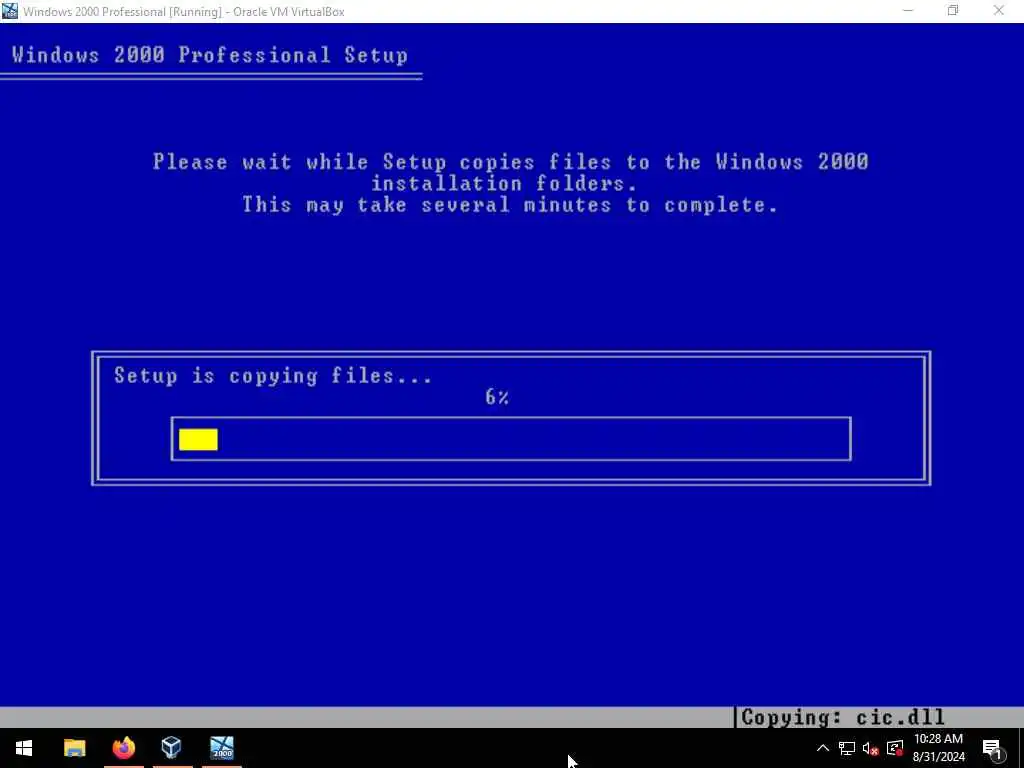Click the muted volume tray icon

click(871, 748)
